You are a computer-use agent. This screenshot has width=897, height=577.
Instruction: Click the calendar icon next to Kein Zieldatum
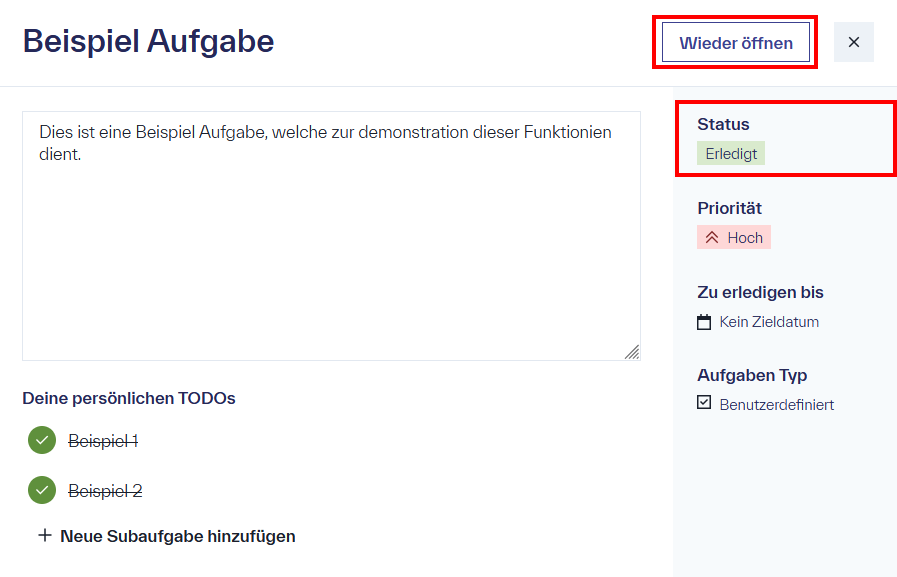[704, 321]
